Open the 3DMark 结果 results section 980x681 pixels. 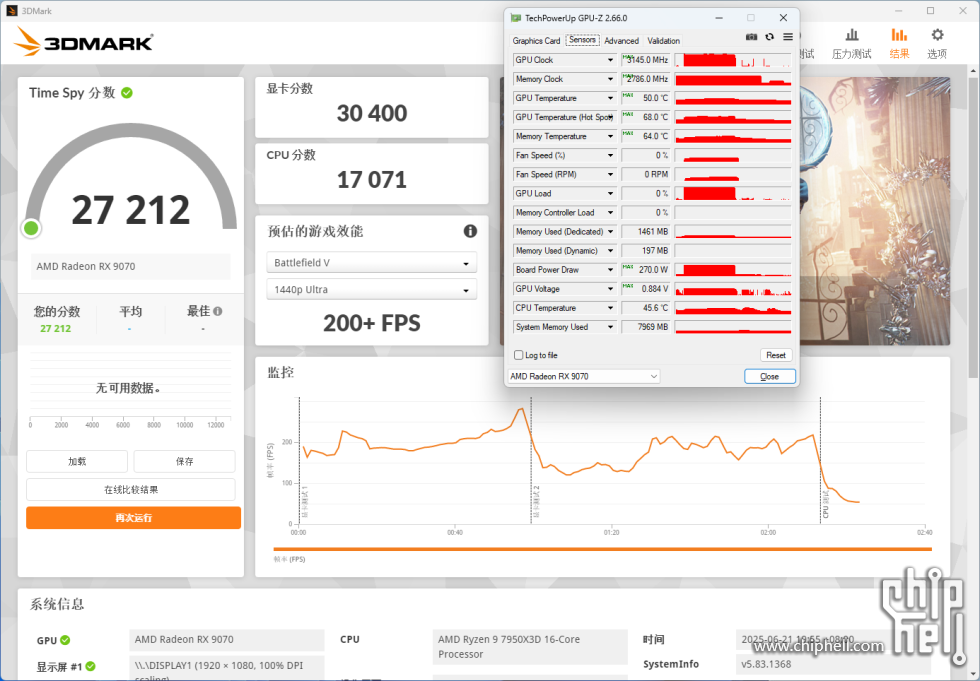pos(899,43)
